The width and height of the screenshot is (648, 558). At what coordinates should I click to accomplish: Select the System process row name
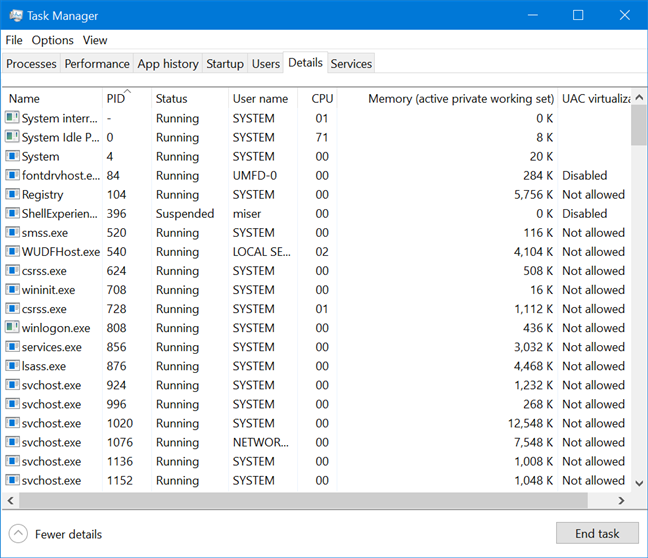(40, 157)
